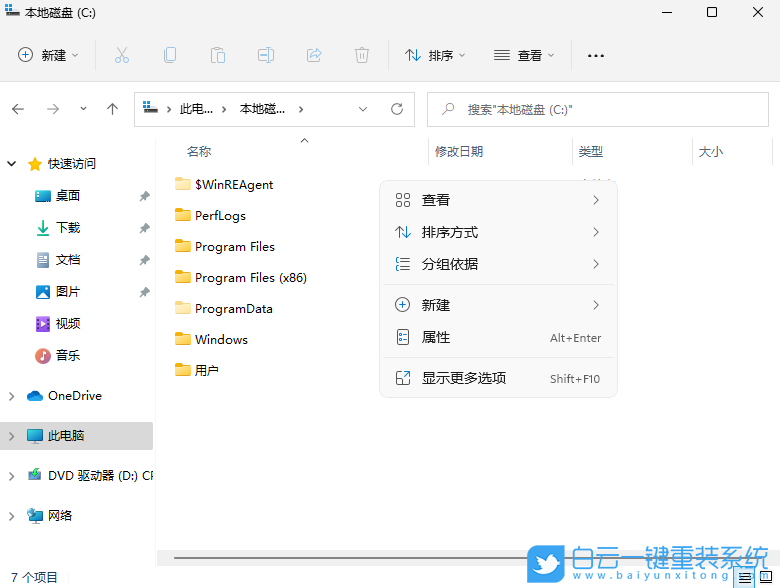The width and height of the screenshot is (780, 588).
Task: Switch to large icons view in status bar
Action: point(766,577)
